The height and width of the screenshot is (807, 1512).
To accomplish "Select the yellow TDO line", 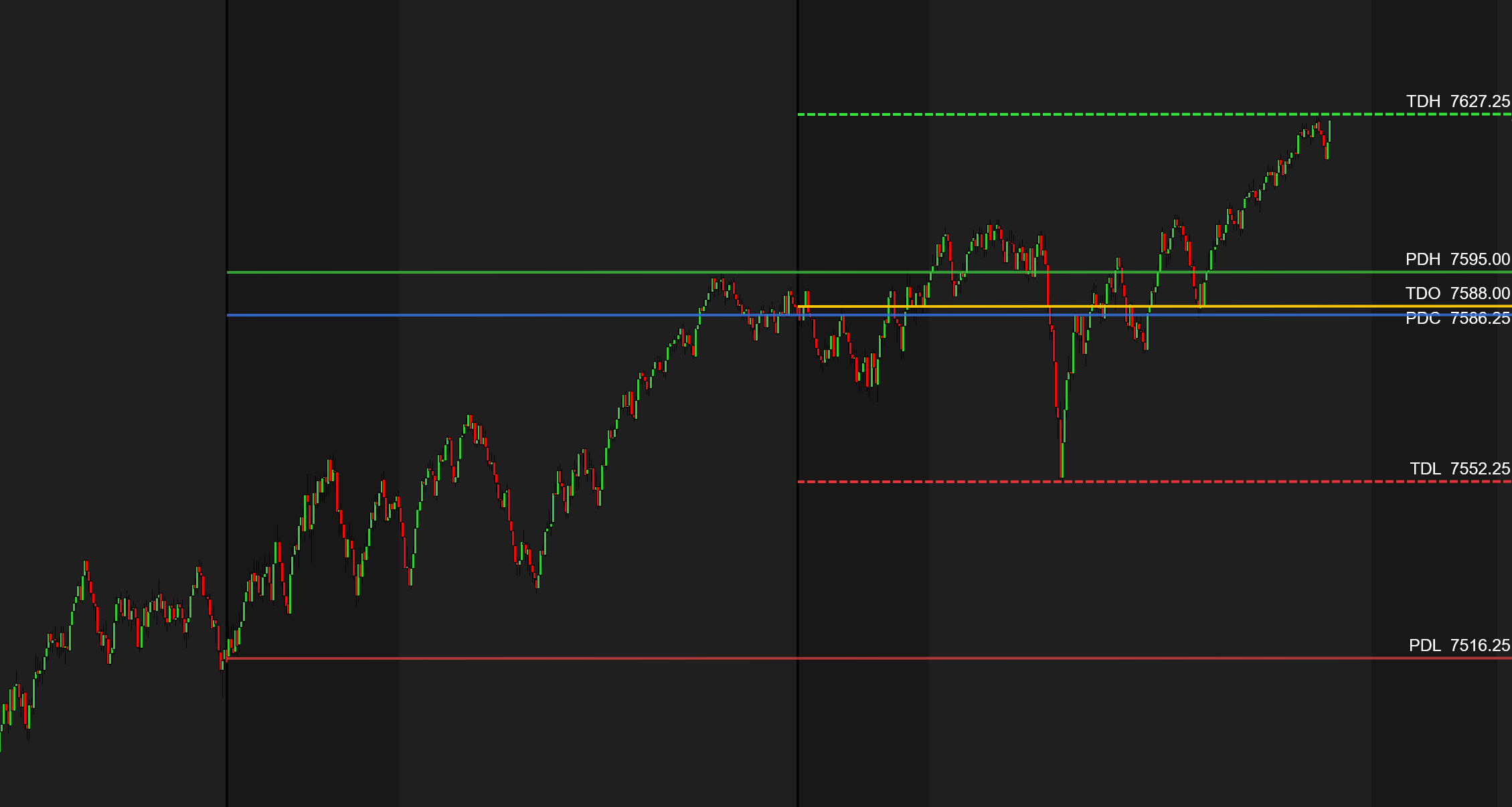I will click(1155, 306).
